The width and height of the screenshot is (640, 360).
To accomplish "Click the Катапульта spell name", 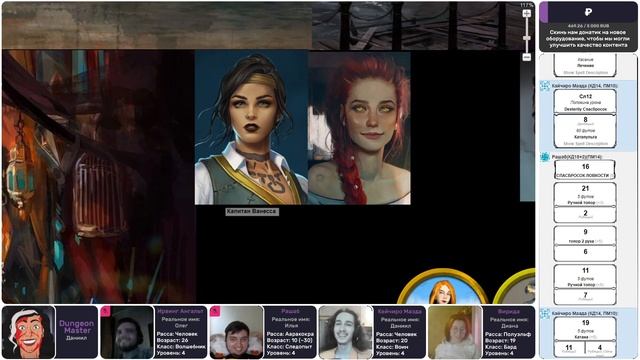I will [585, 137].
